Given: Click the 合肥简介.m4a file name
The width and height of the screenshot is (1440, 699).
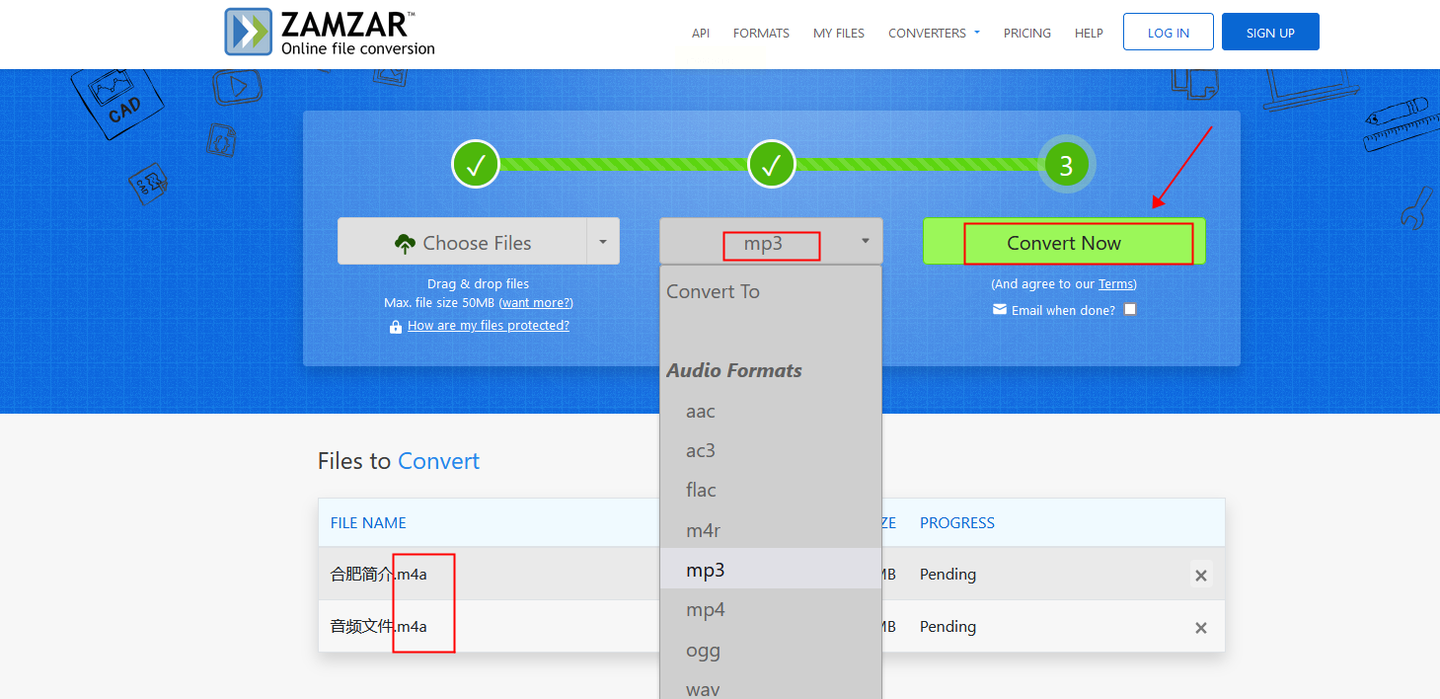Looking at the screenshot, I should click(379, 574).
